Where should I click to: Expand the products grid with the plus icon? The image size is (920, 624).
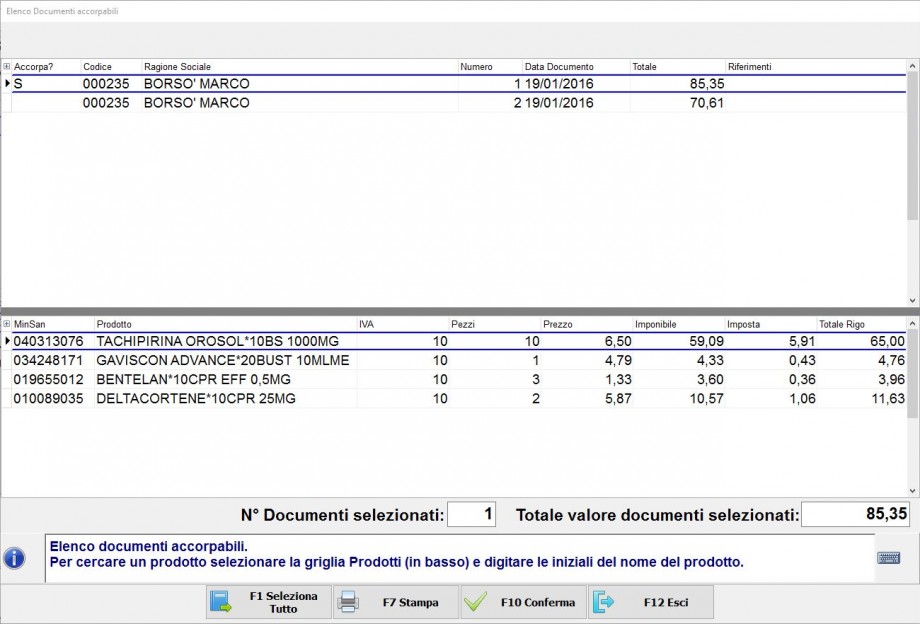[7, 324]
